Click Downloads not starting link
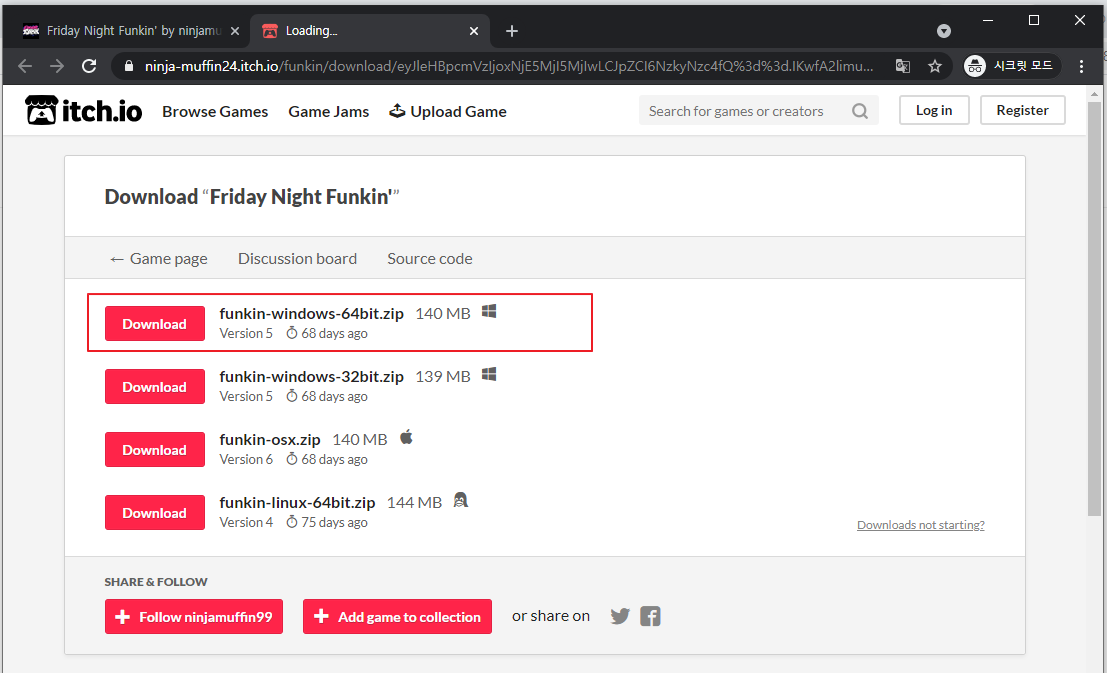 pyautogui.click(x=921, y=525)
